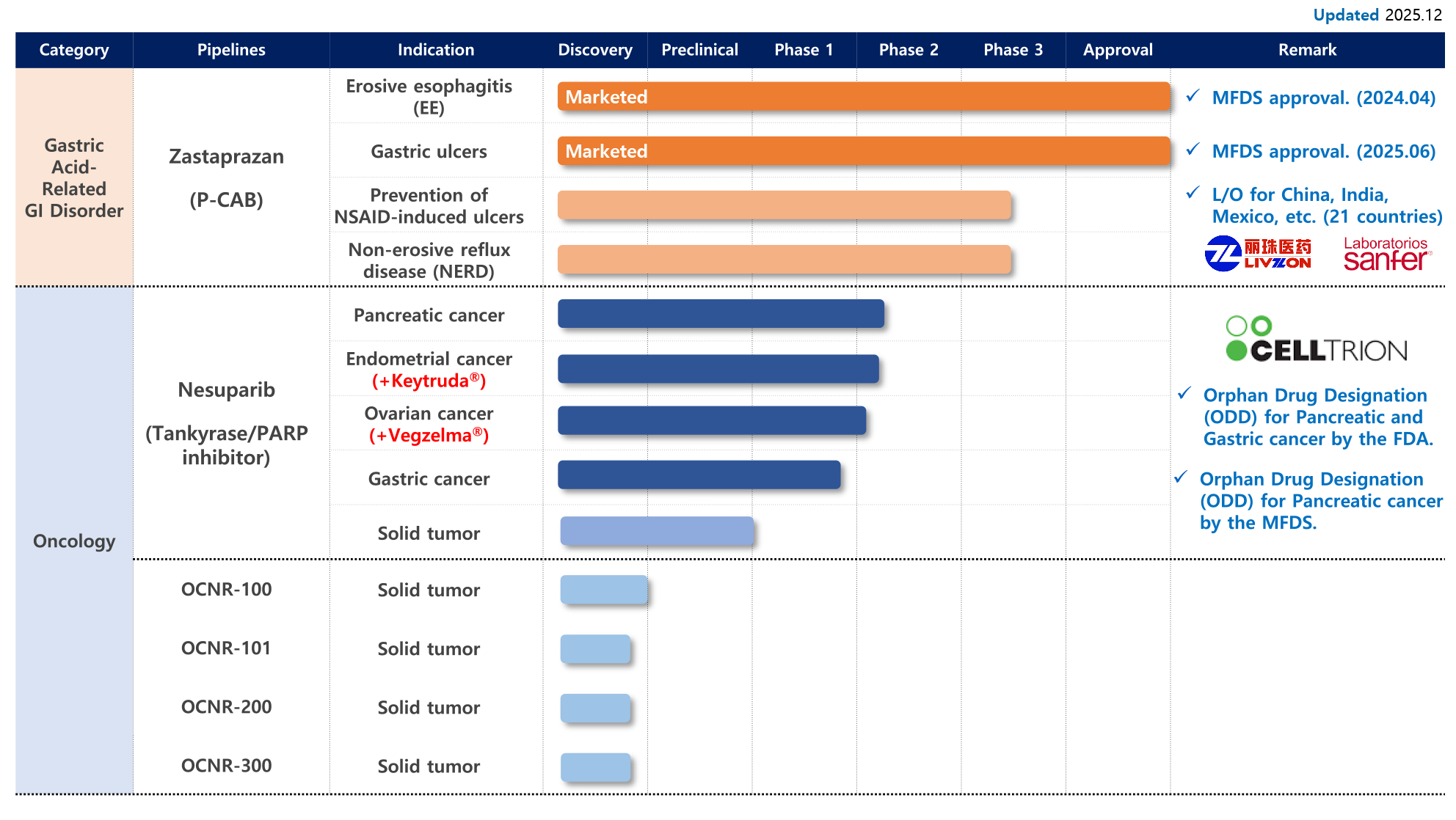Viewport: 1456px width, 820px height.
Task: Click checkmark beside L/O for China
Action: point(1193,193)
